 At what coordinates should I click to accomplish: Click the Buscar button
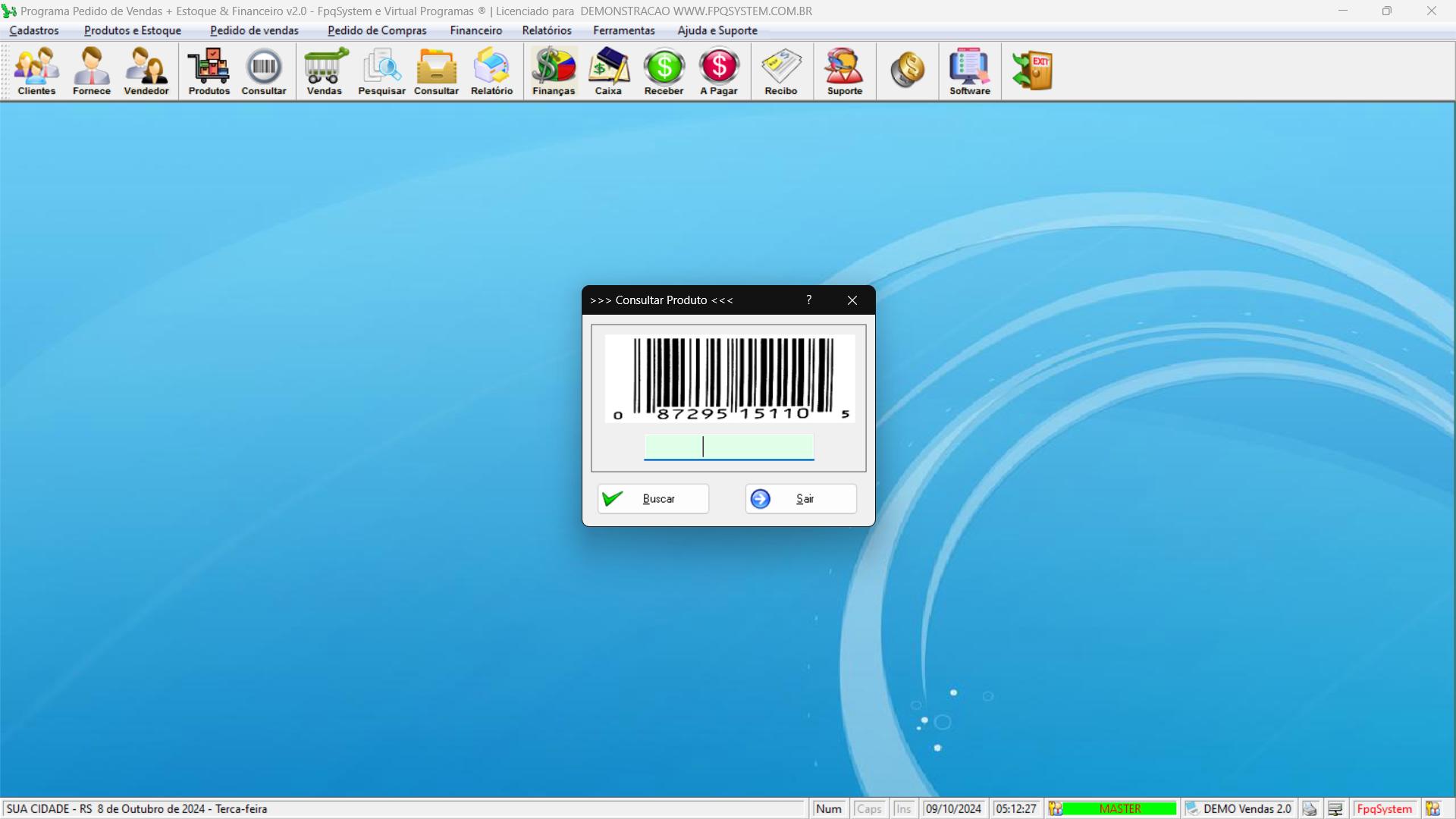click(x=653, y=499)
